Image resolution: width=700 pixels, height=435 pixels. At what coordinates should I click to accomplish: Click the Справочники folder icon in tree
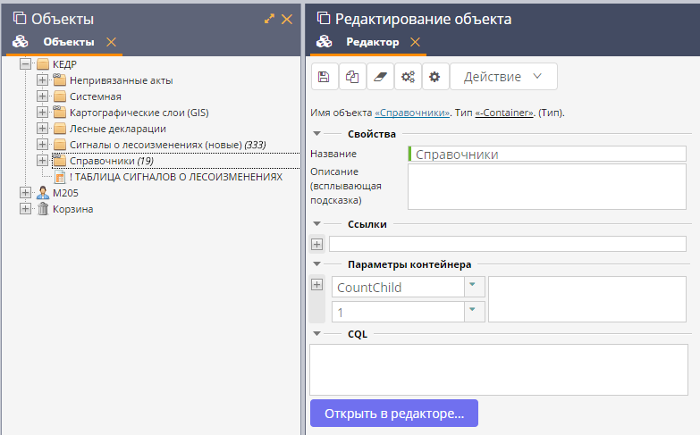(59, 160)
